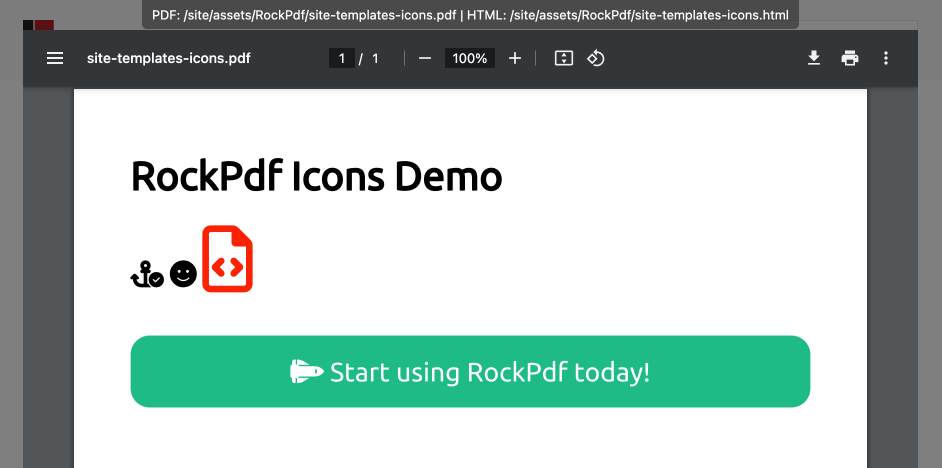The width and height of the screenshot is (942, 468).
Task: Click the 100% zoom level field
Action: (x=470, y=58)
